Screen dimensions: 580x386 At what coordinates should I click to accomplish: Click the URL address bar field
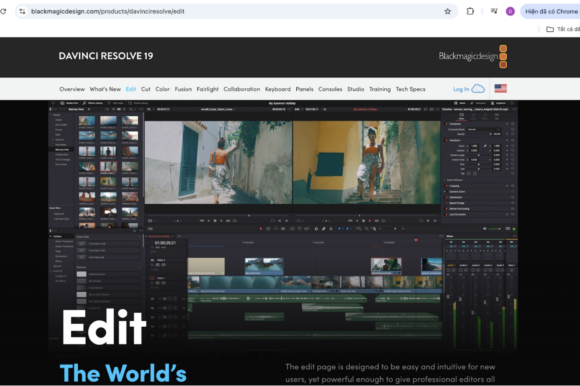tap(237, 11)
